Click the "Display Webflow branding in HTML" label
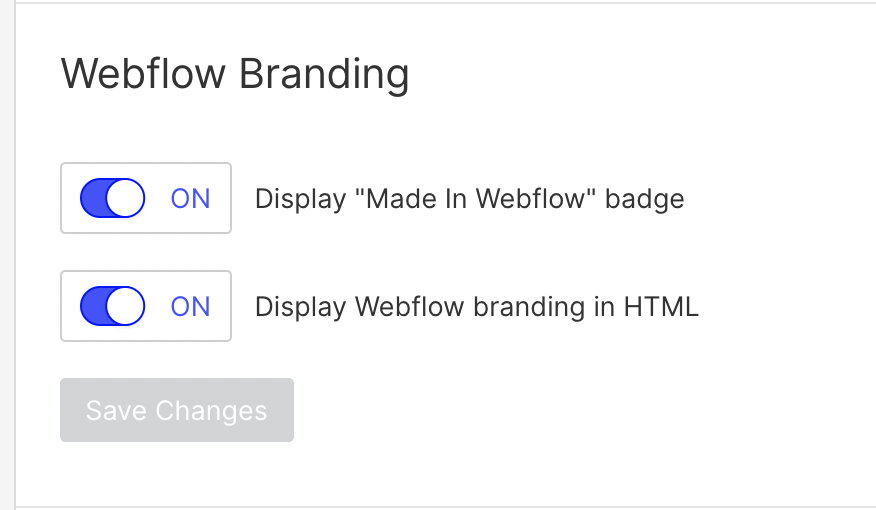 pos(476,307)
